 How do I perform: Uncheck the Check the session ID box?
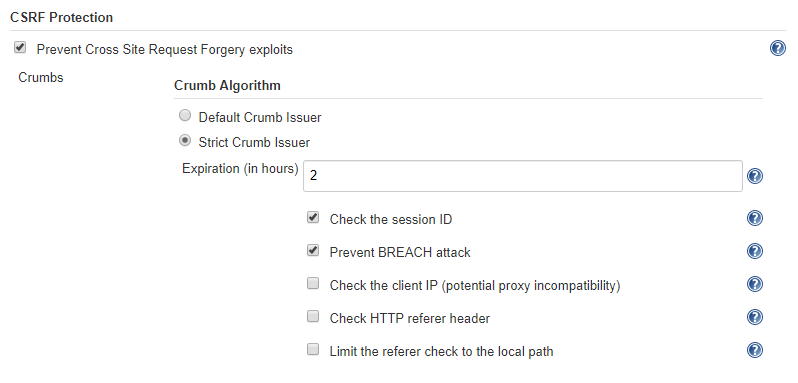313,218
